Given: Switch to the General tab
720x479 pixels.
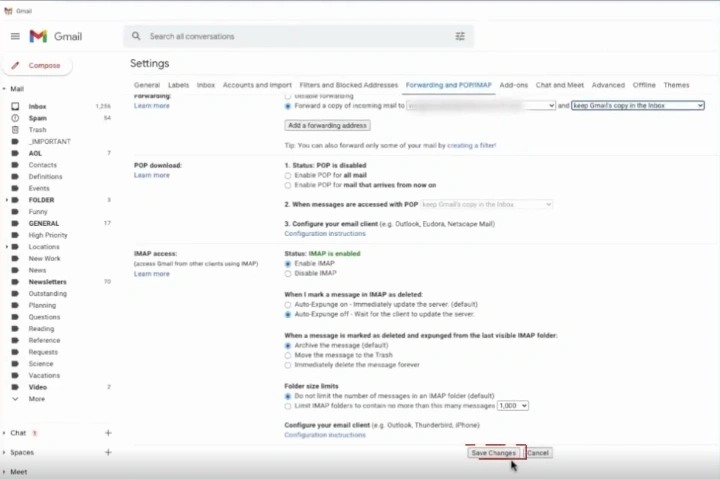Looking at the screenshot, I should pyautogui.click(x=147, y=85).
